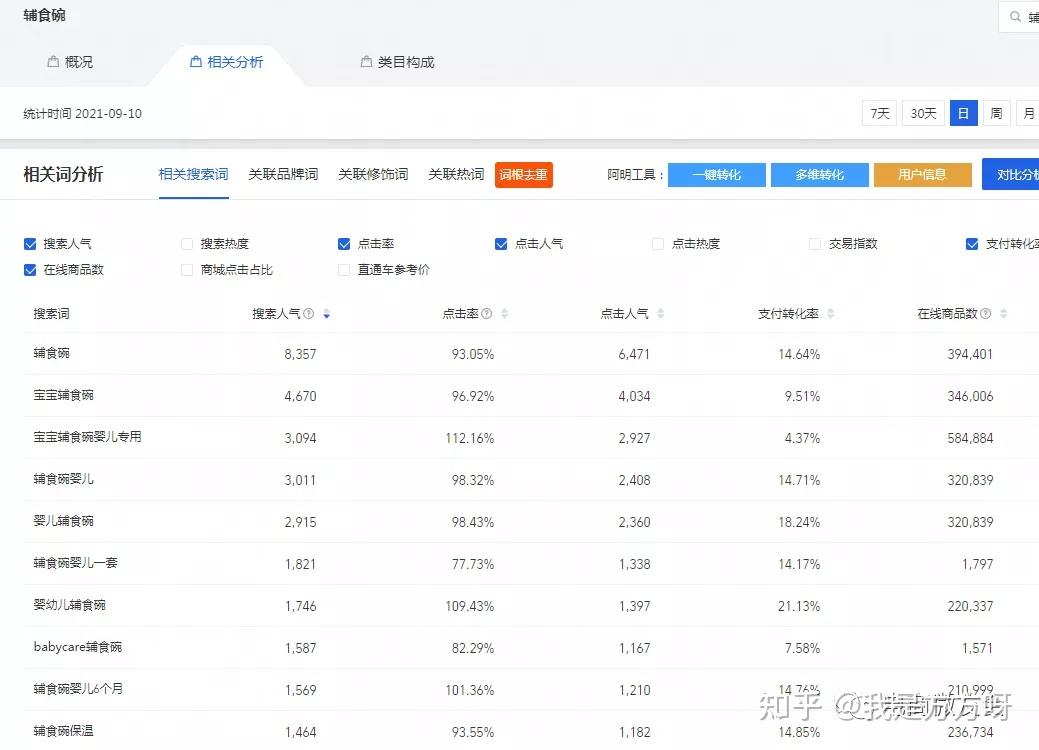The image size is (1039, 750).
Task: Click inside the search input field
Action: tap(1019, 17)
